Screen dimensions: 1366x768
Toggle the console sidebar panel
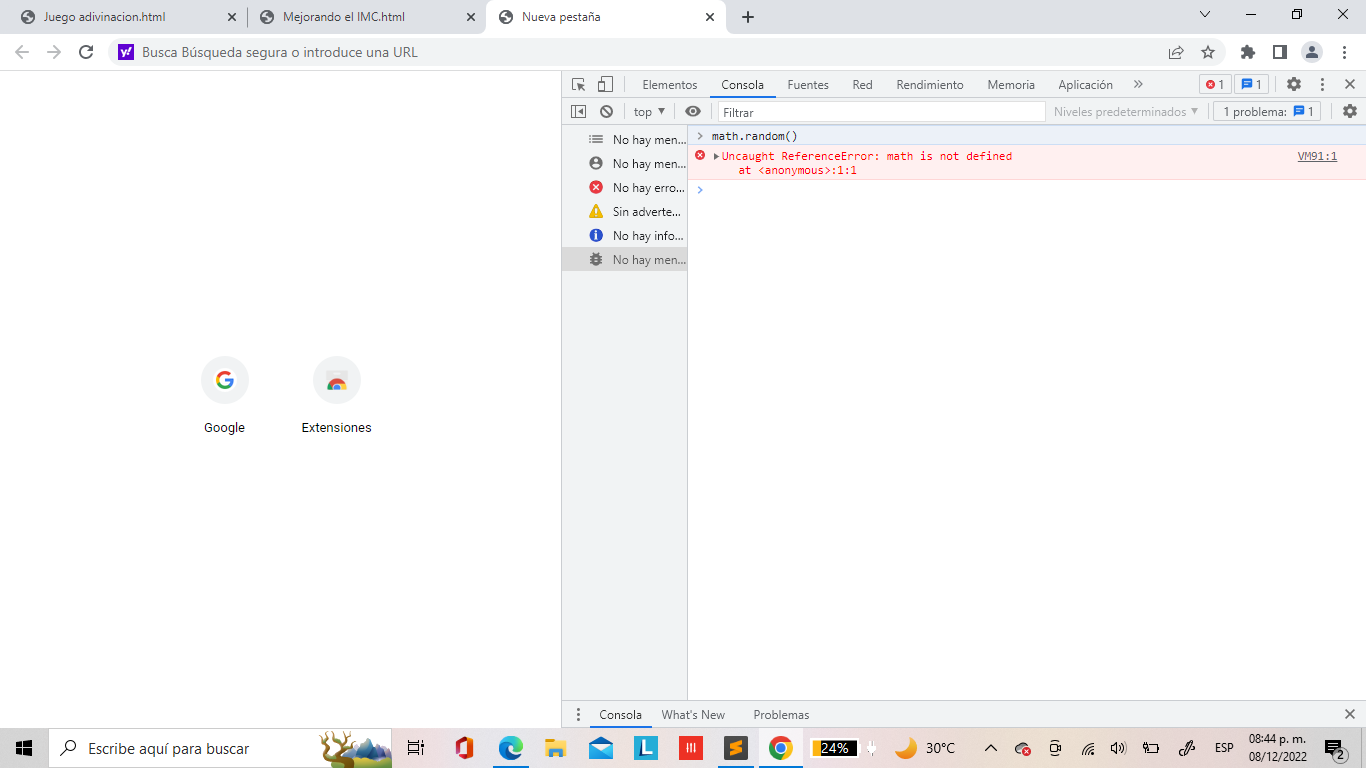pos(578,112)
